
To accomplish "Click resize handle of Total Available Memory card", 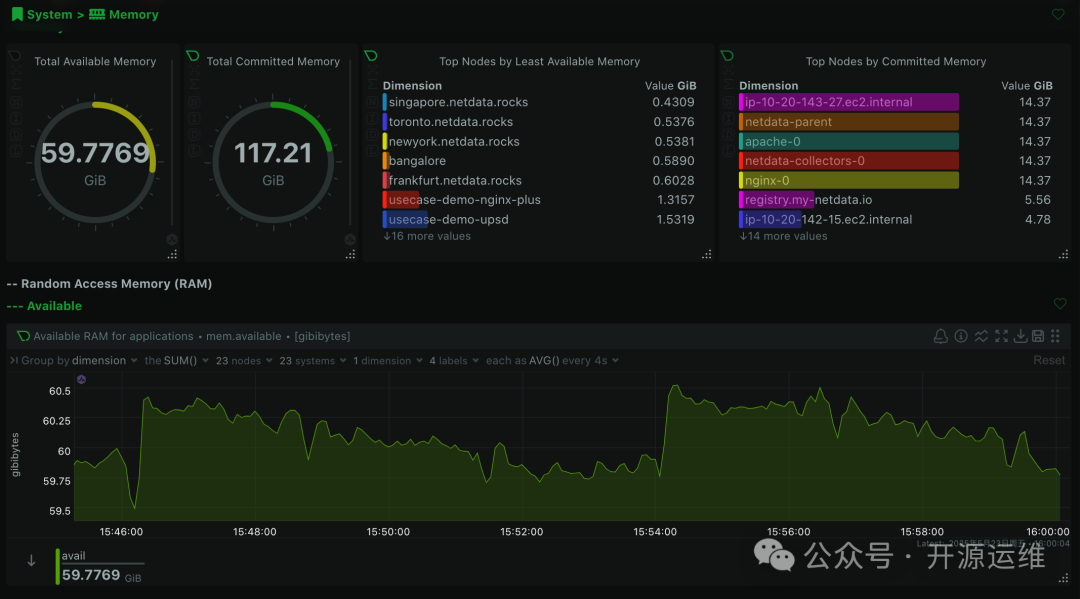I will pos(172,255).
